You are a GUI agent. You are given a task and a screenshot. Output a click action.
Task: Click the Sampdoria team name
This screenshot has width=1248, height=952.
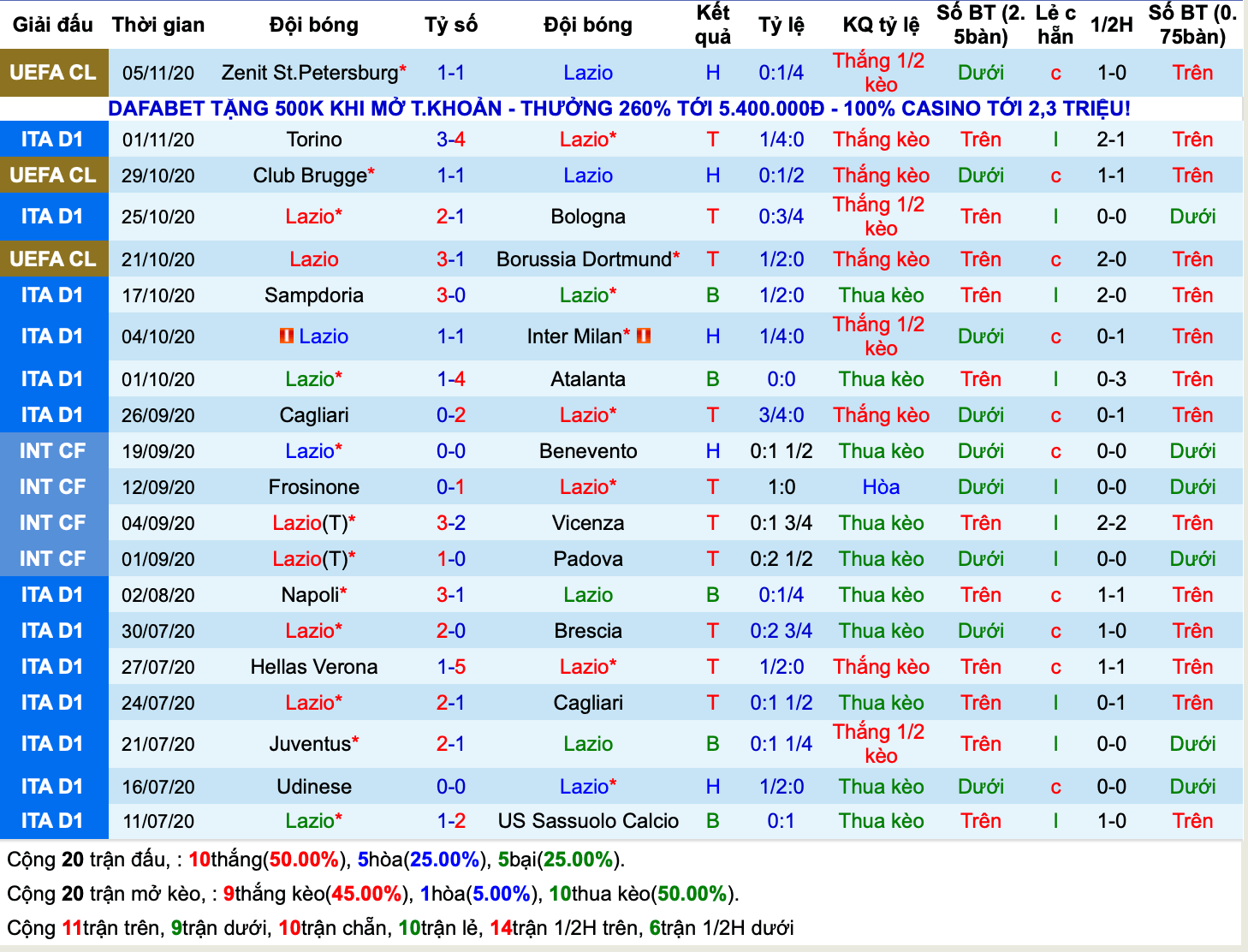click(314, 295)
